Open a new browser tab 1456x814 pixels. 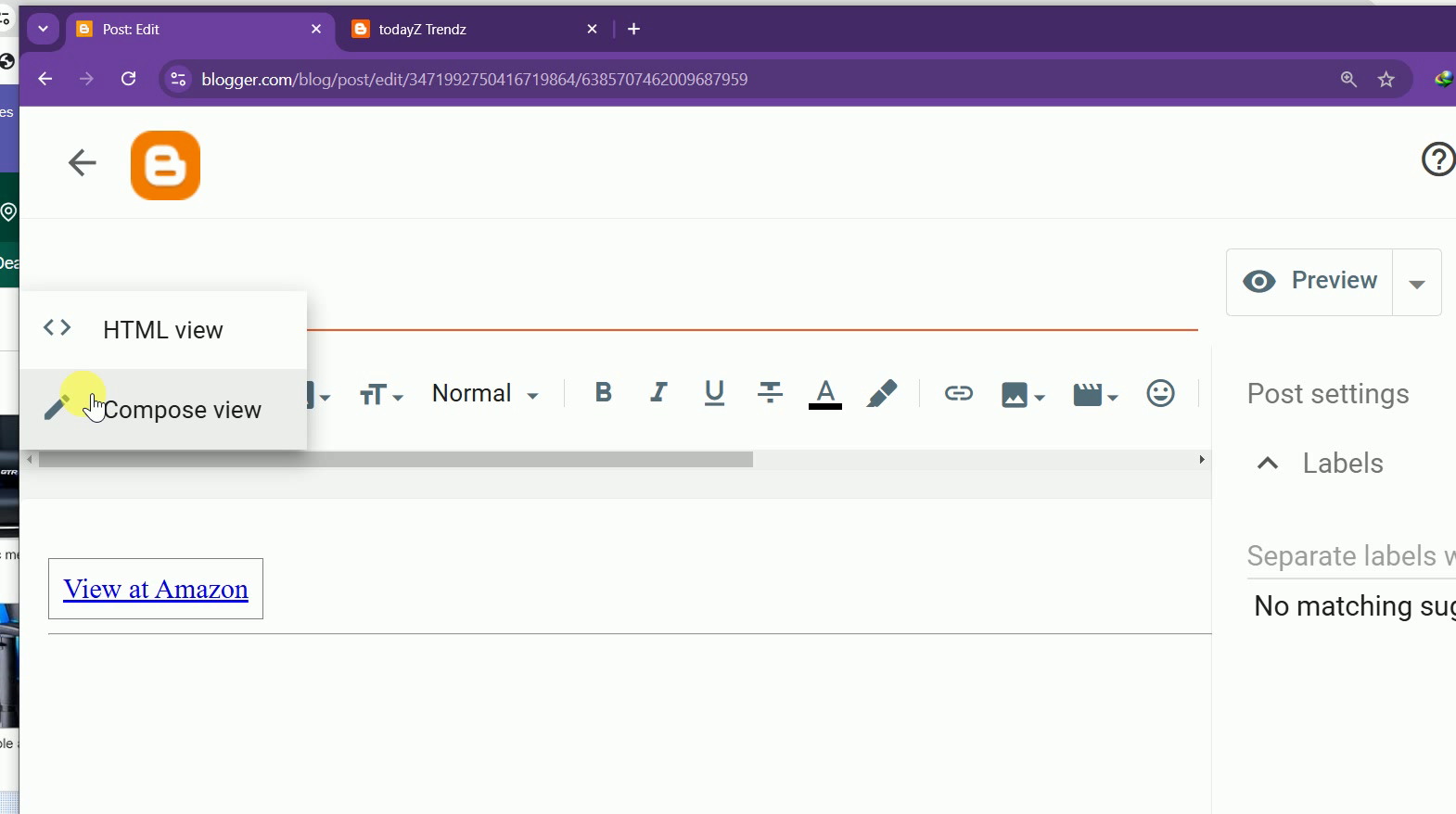[x=634, y=30]
